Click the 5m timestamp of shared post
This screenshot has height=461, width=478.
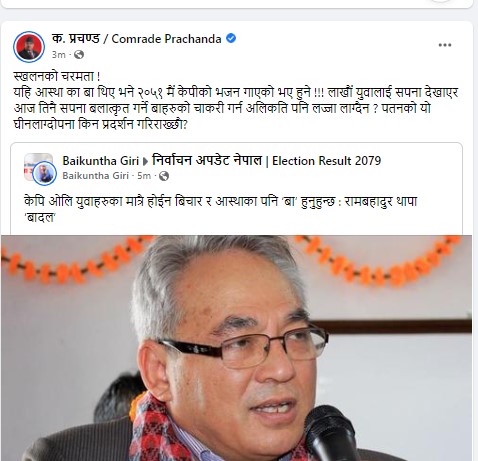[144, 176]
